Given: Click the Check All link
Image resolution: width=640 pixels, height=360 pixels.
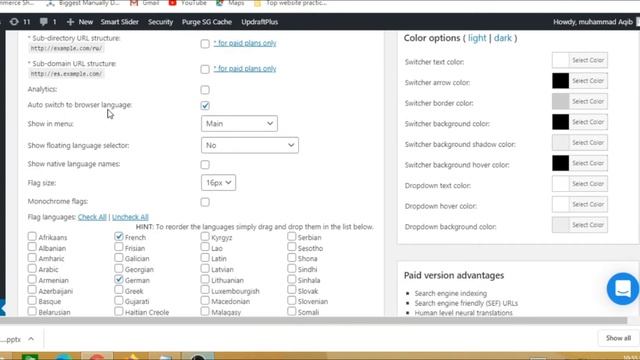Looking at the screenshot, I should coord(92,217).
